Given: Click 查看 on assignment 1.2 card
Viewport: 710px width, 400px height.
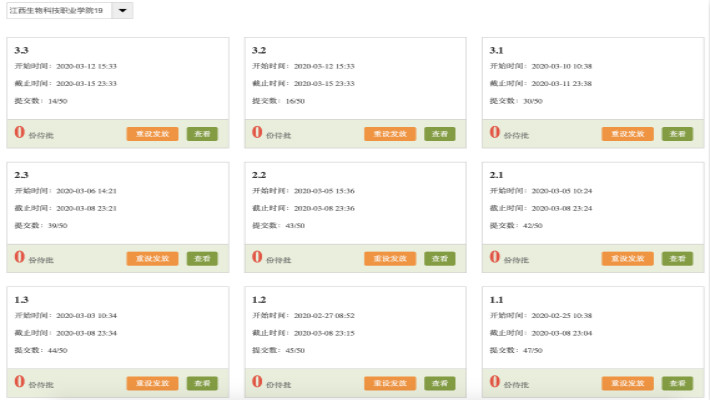Looking at the screenshot, I should (439, 383).
